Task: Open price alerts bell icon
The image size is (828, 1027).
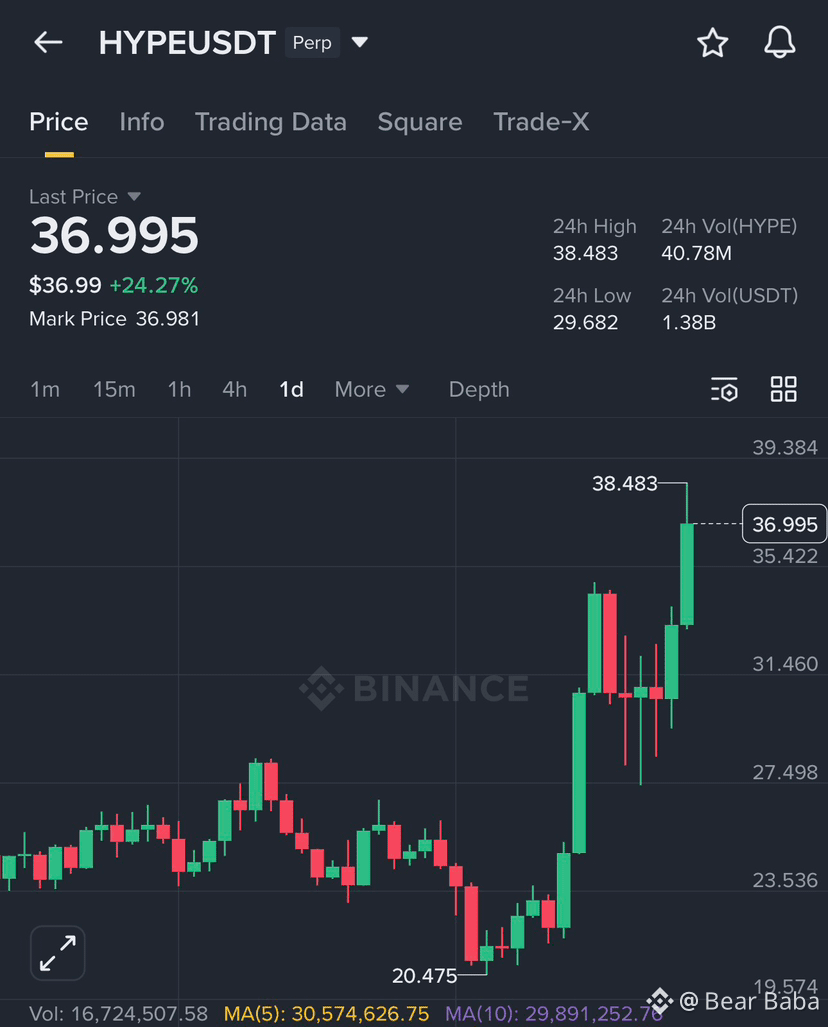Action: point(780,43)
